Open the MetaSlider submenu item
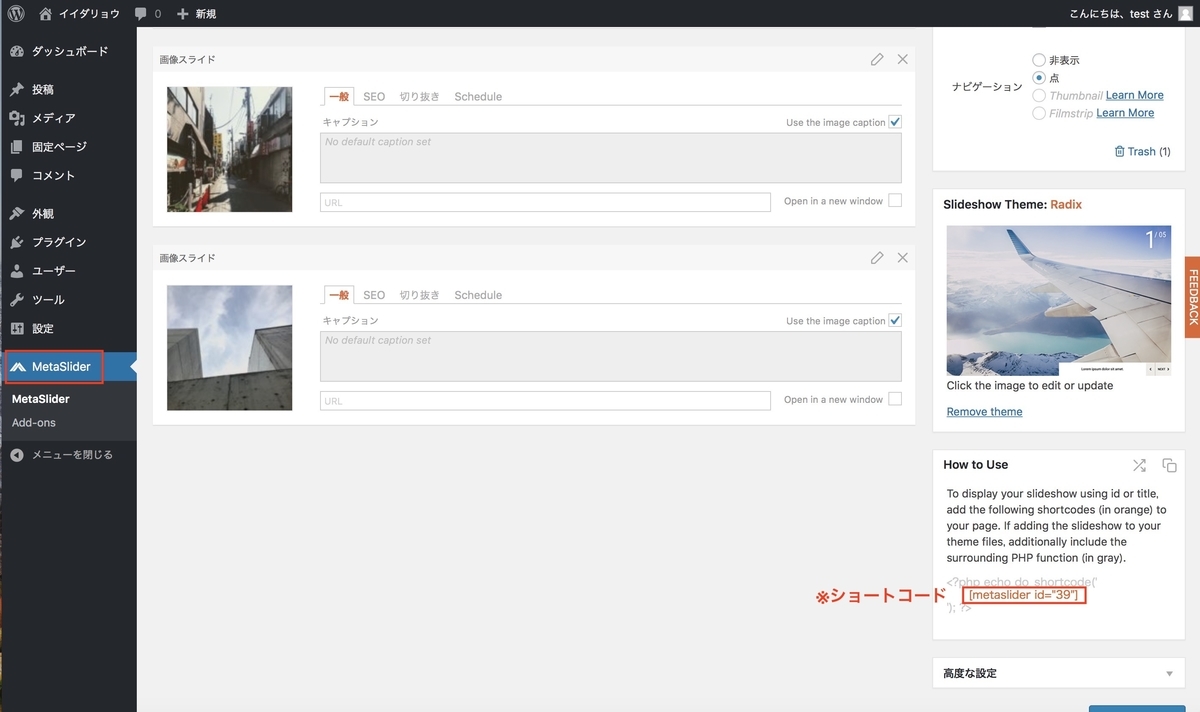 (x=41, y=399)
